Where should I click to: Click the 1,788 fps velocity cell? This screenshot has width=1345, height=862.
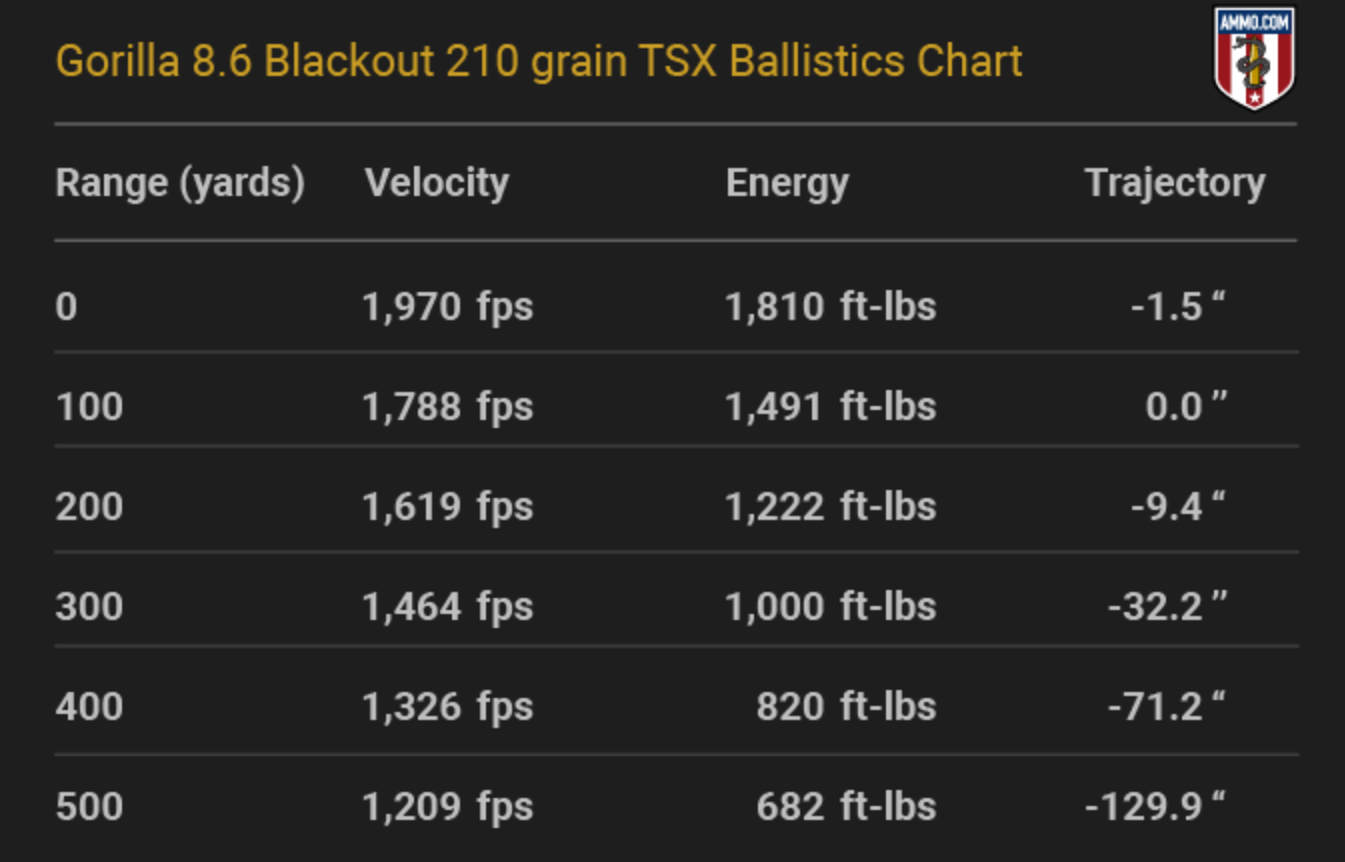click(448, 407)
